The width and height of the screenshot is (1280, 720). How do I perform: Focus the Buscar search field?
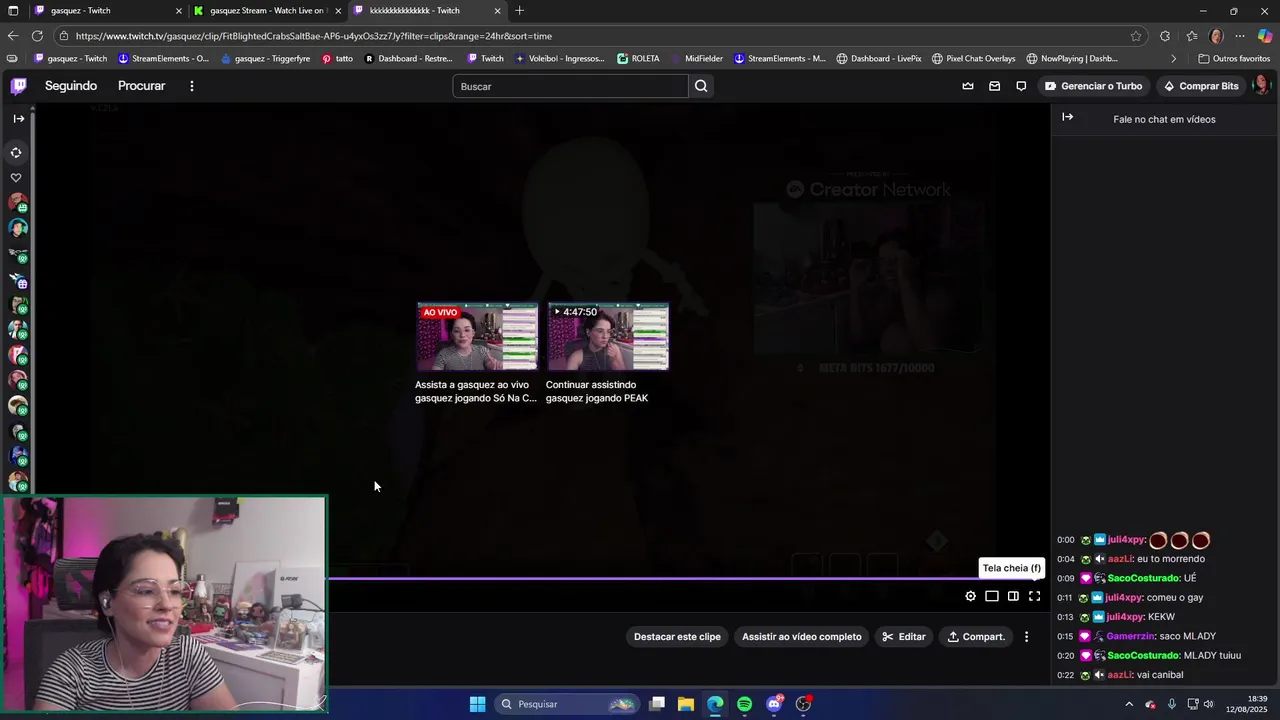click(x=570, y=86)
